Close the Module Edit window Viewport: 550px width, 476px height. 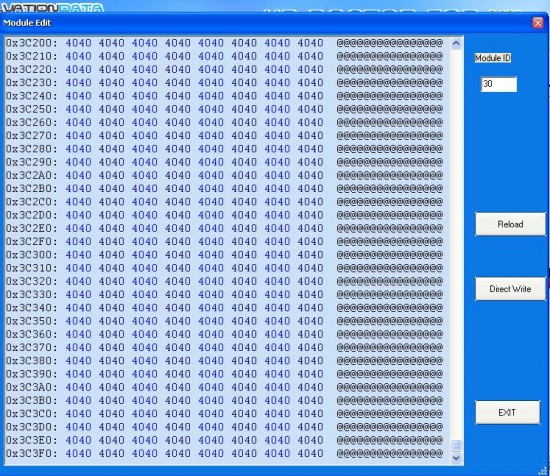(x=538, y=23)
